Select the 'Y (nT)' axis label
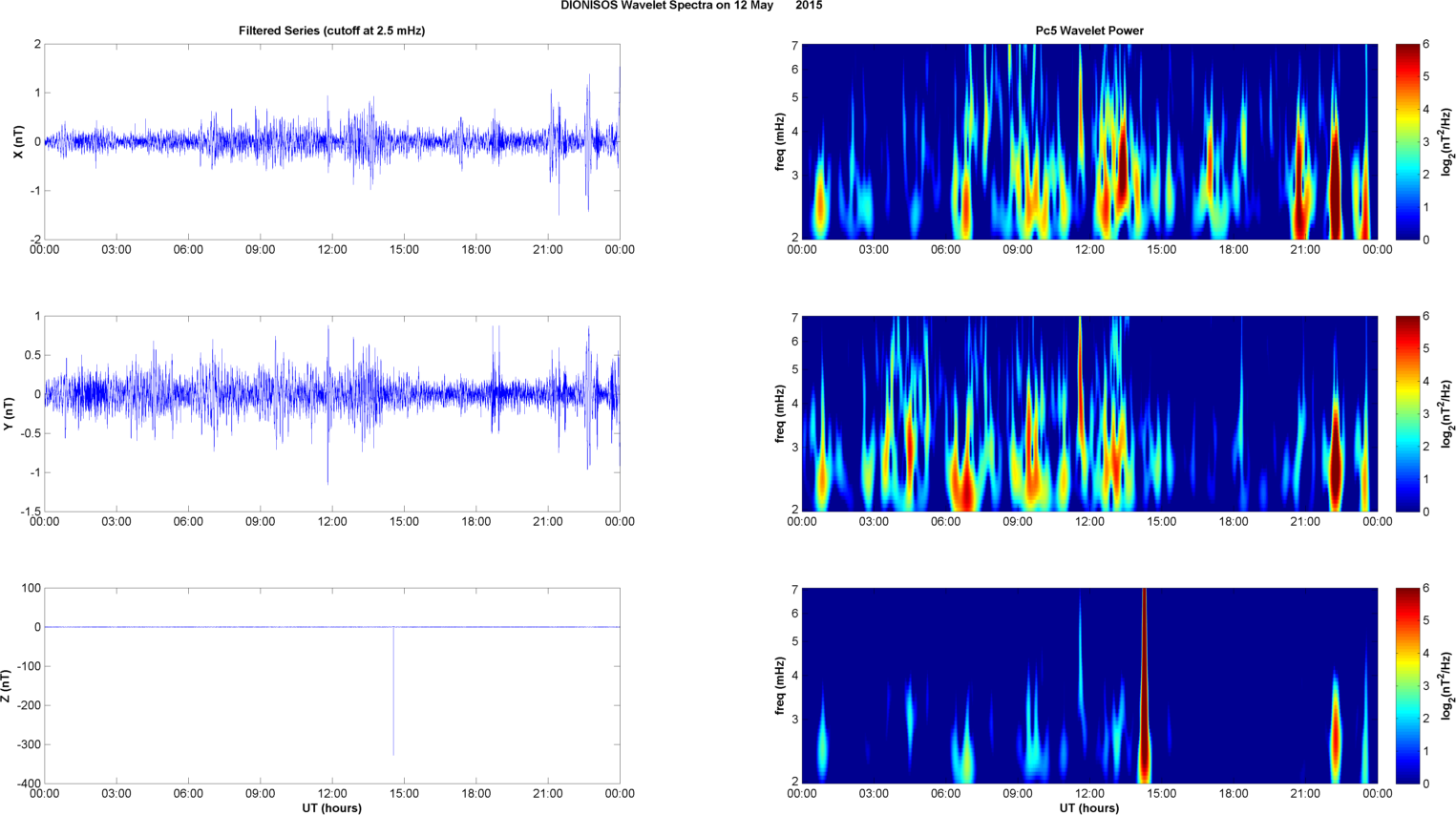 point(9,413)
